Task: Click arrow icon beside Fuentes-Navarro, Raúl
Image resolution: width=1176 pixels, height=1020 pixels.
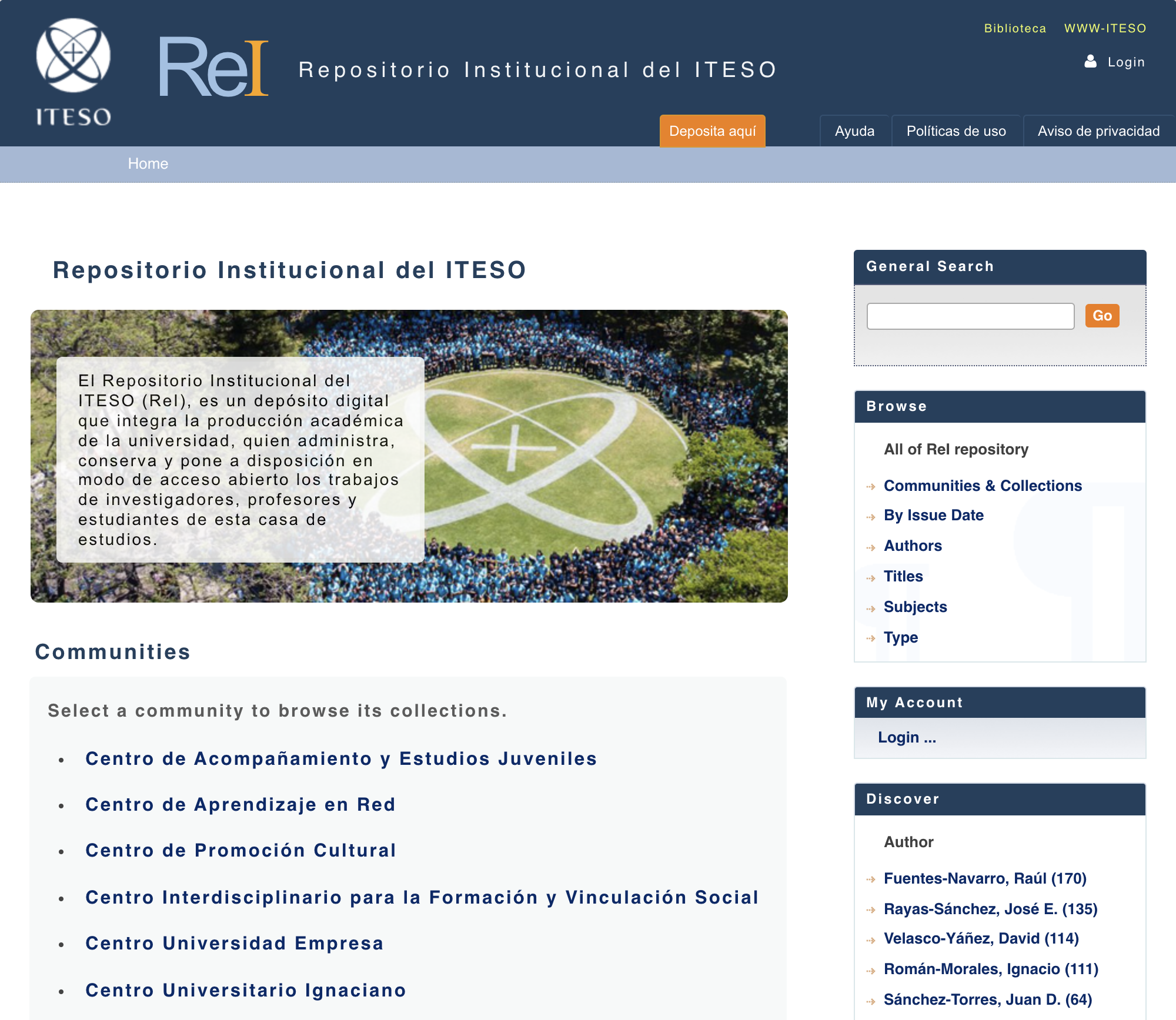Action: click(871, 879)
